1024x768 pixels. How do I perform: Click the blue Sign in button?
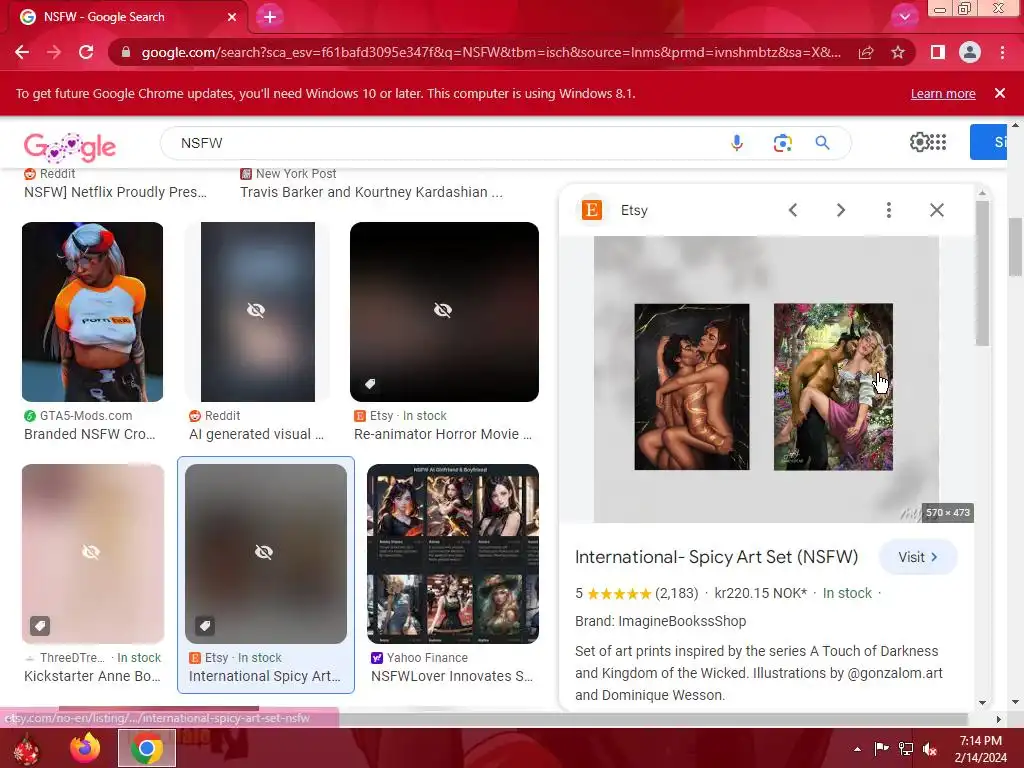(989, 142)
